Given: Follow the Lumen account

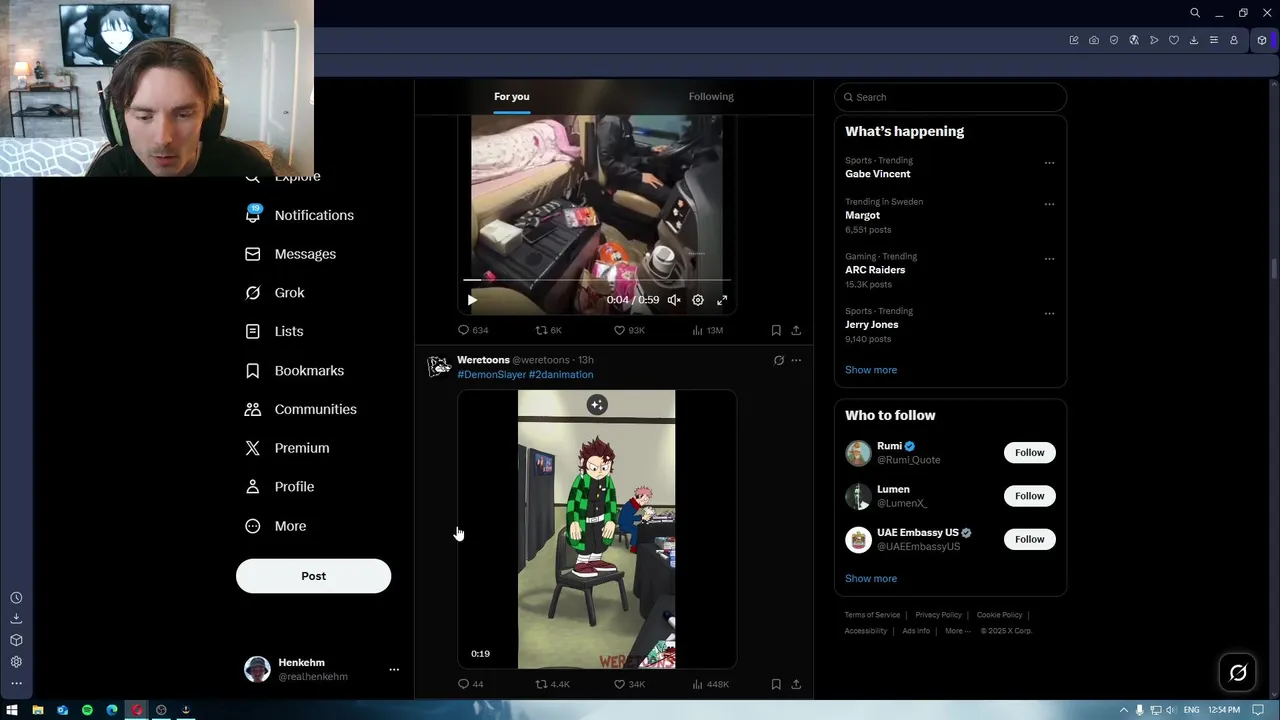Looking at the screenshot, I should tap(1029, 496).
